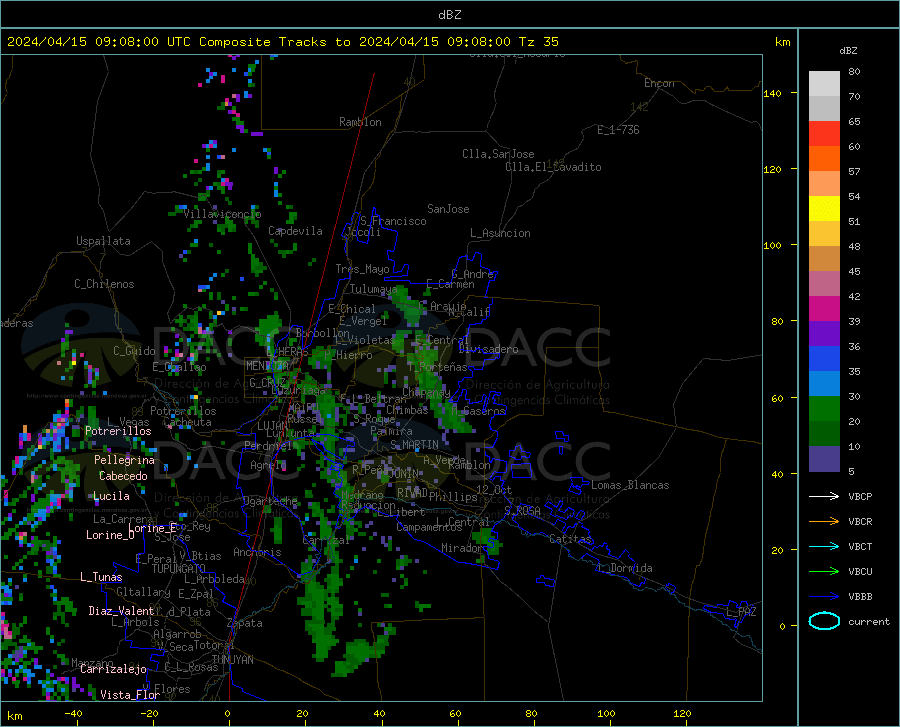Click the Carrizal label
This screenshot has height=727, width=900.
point(325,541)
